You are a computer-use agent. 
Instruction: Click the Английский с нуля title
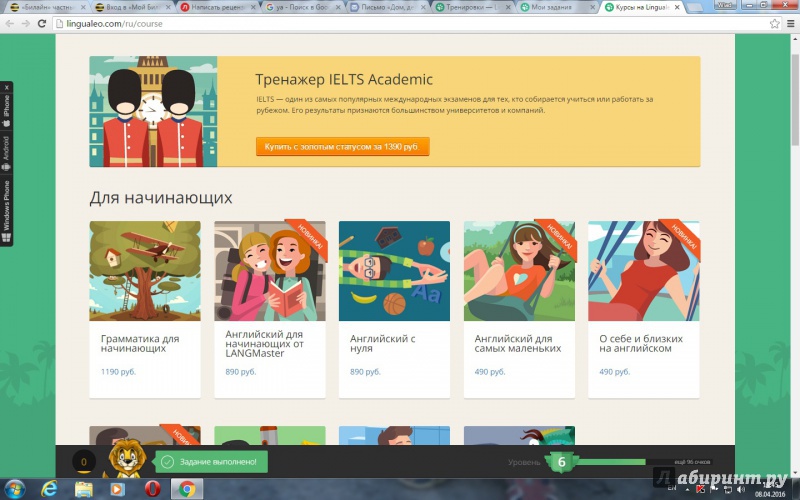[383, 343]
